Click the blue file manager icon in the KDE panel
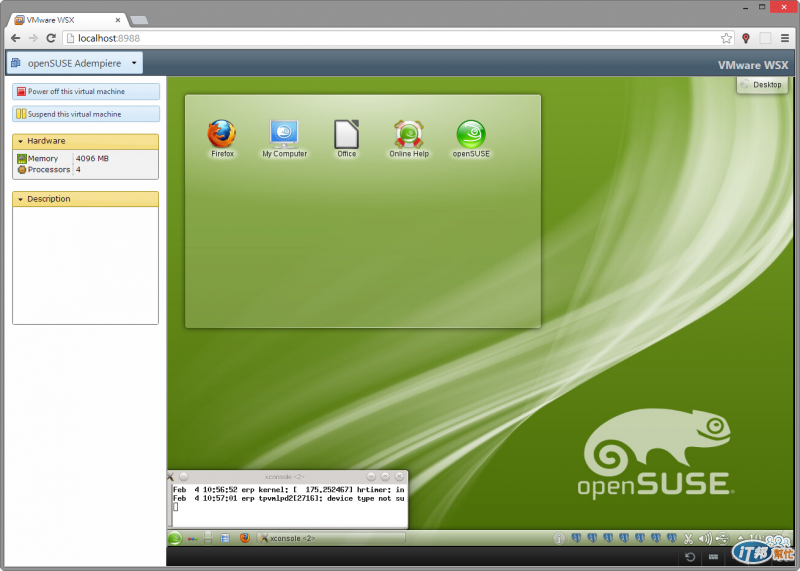 (225, 538)
